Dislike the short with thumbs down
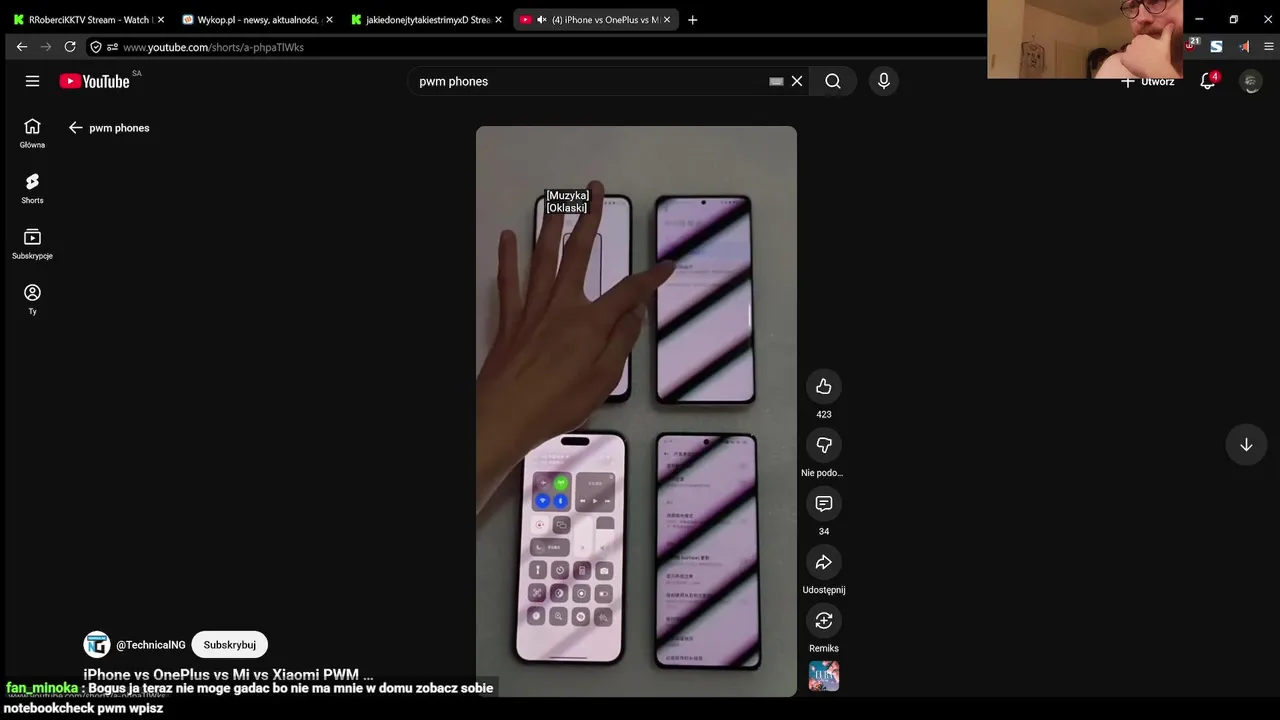 coord(823,445)
